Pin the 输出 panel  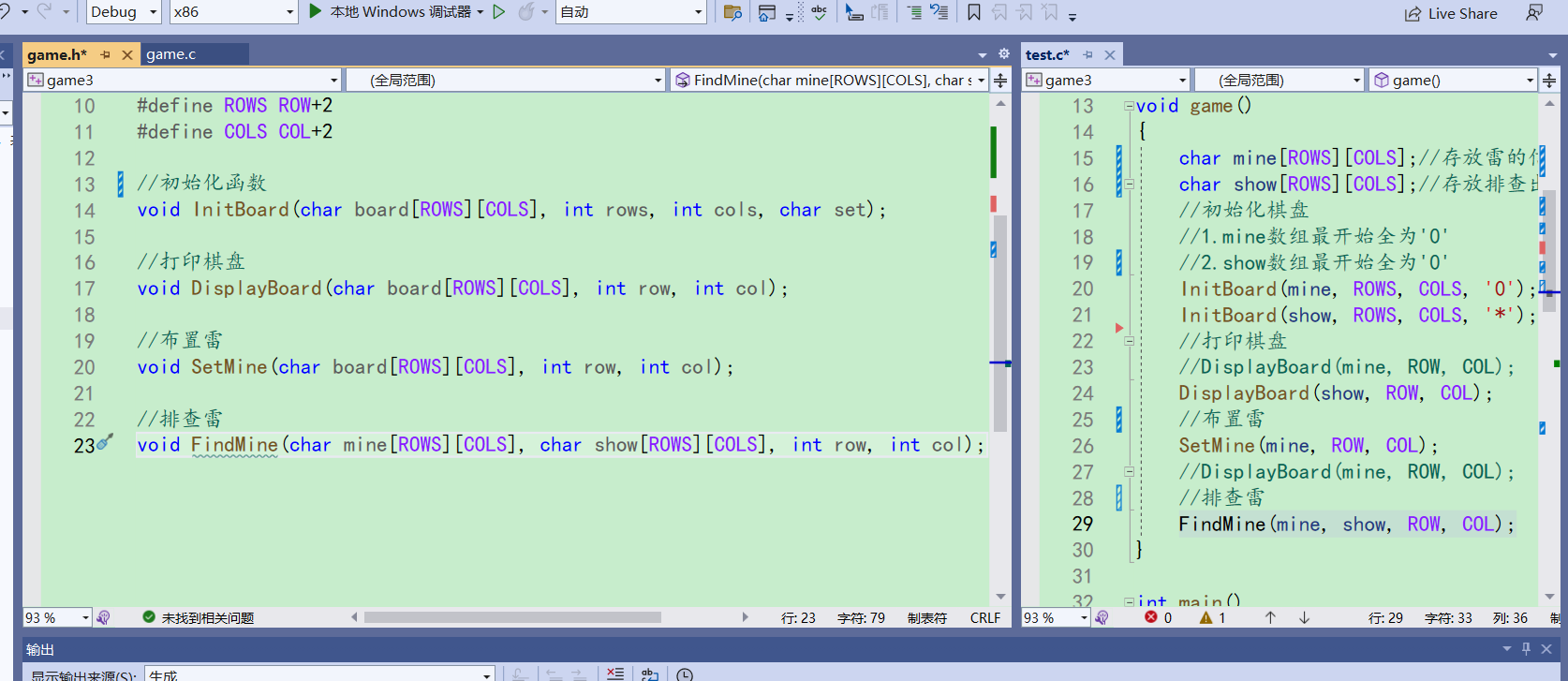1526,648
